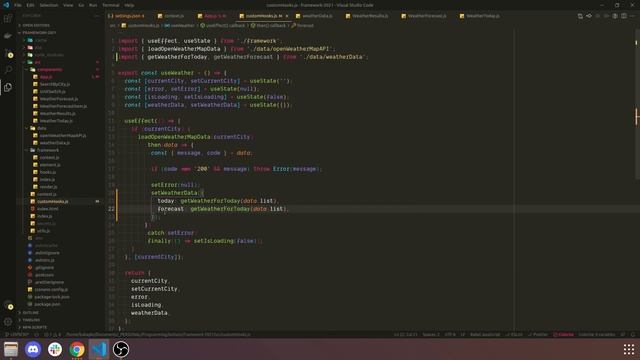Click ESLint status bar item
The height and width of the screenshot is (360, 640).
tap(514, 335)
